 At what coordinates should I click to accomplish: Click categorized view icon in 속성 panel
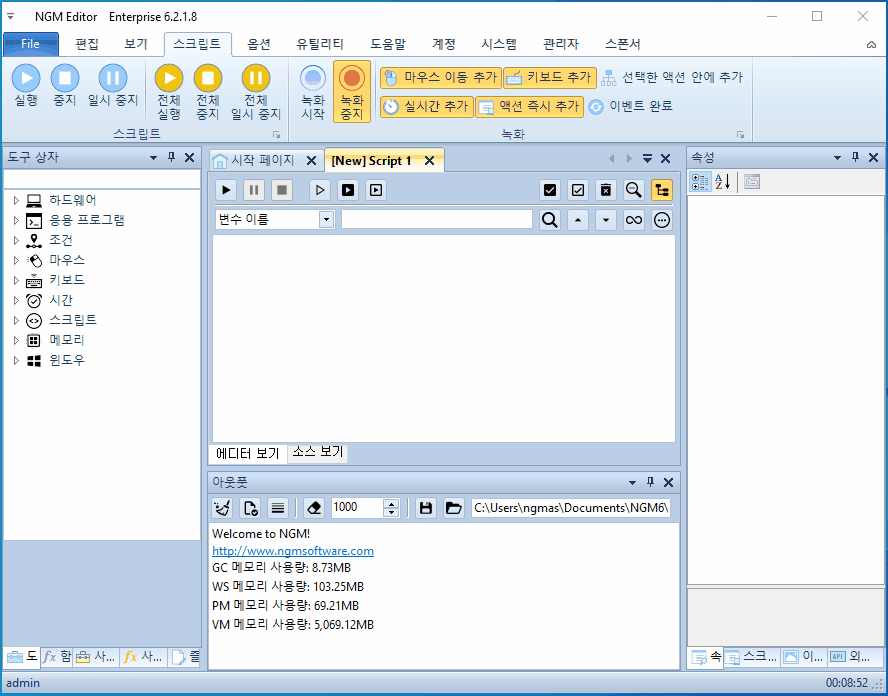click(x=700, y=182)
